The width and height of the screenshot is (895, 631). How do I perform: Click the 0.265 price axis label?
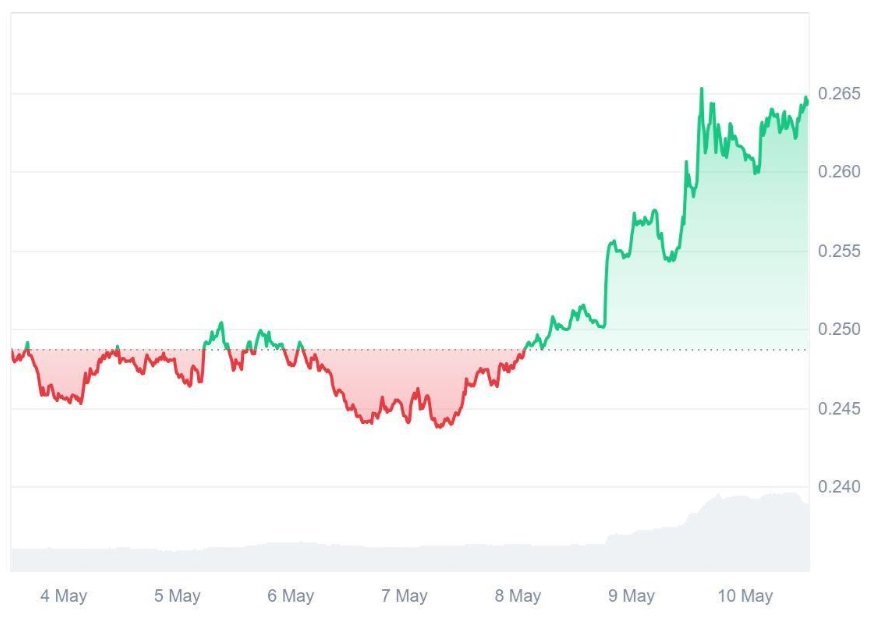tap(838, 94)
